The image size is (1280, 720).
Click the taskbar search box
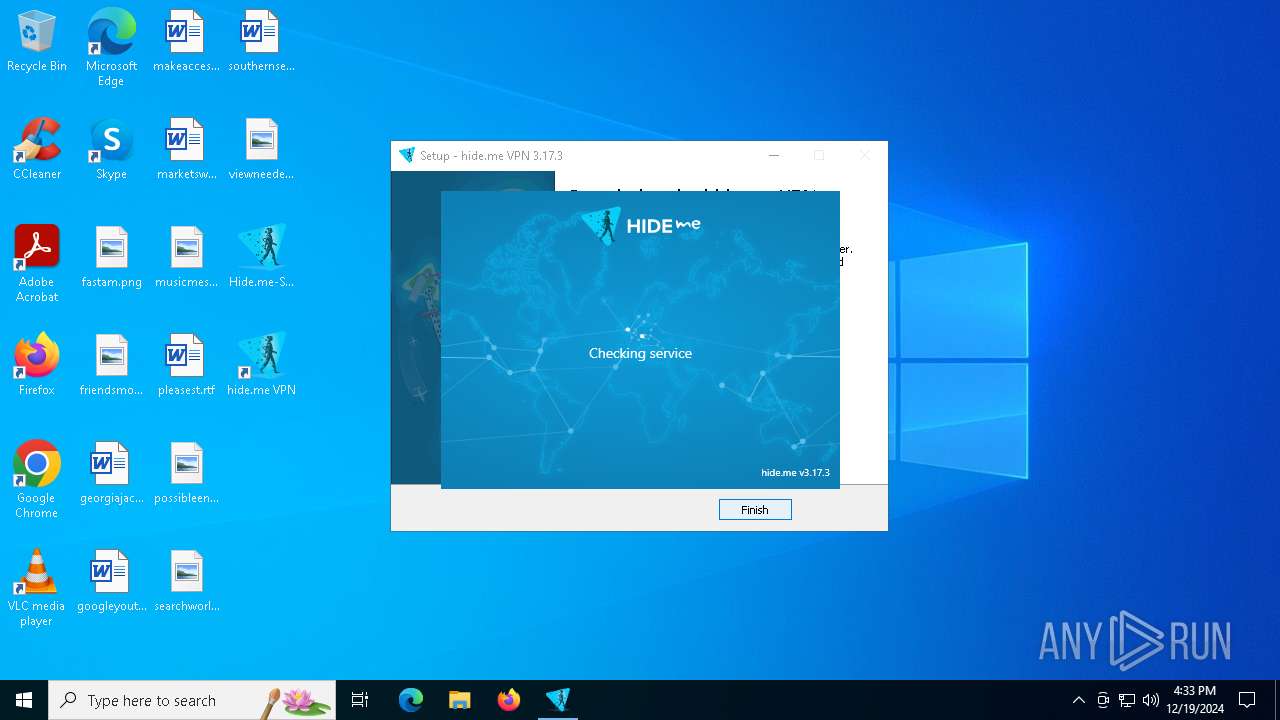tap(192, 700)
